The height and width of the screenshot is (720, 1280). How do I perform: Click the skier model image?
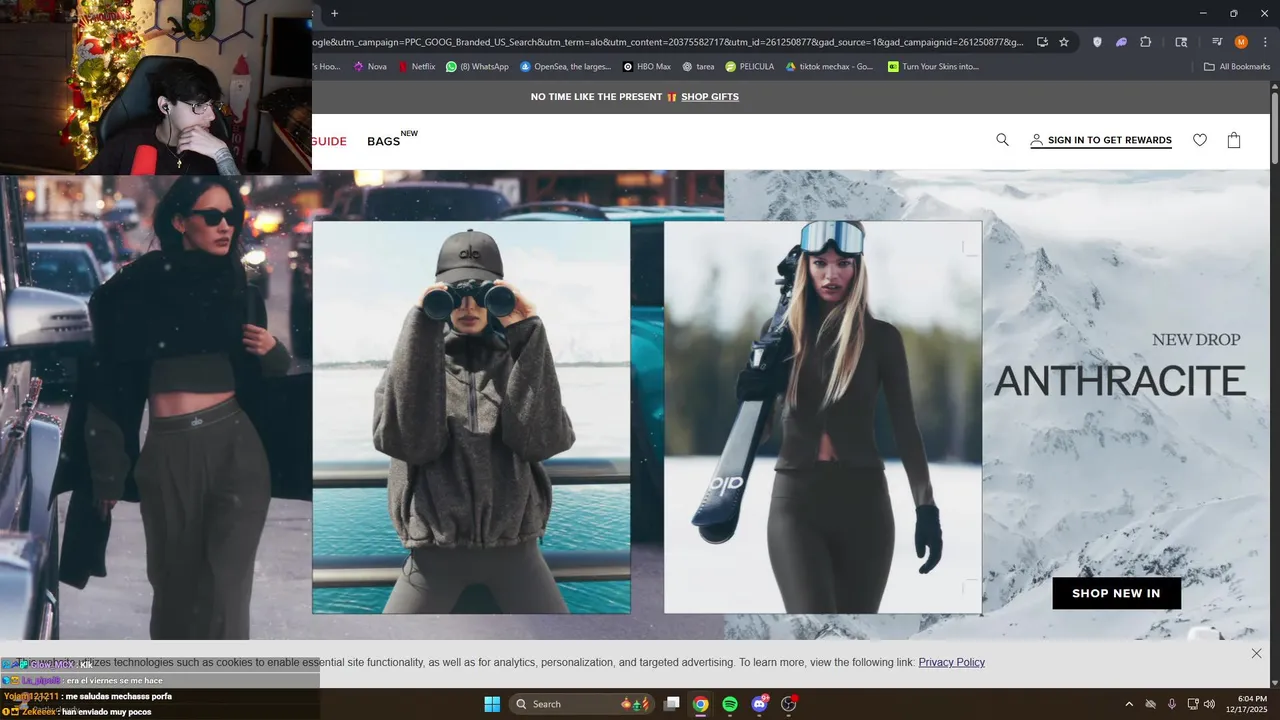tap(823, 417)
